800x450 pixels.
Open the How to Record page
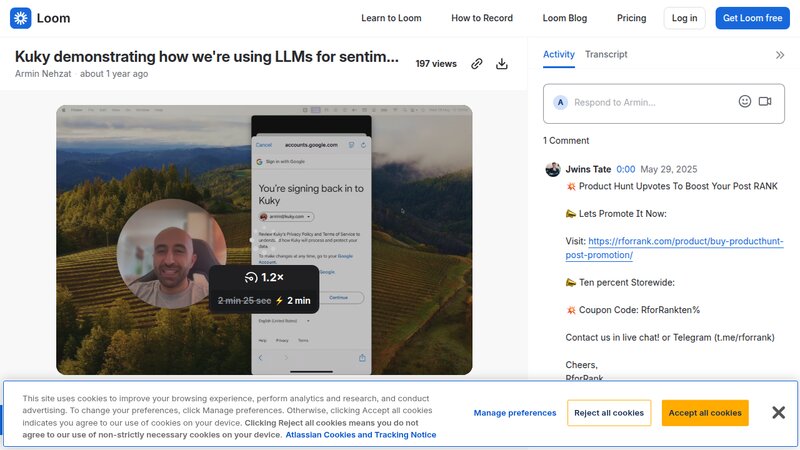482,18
